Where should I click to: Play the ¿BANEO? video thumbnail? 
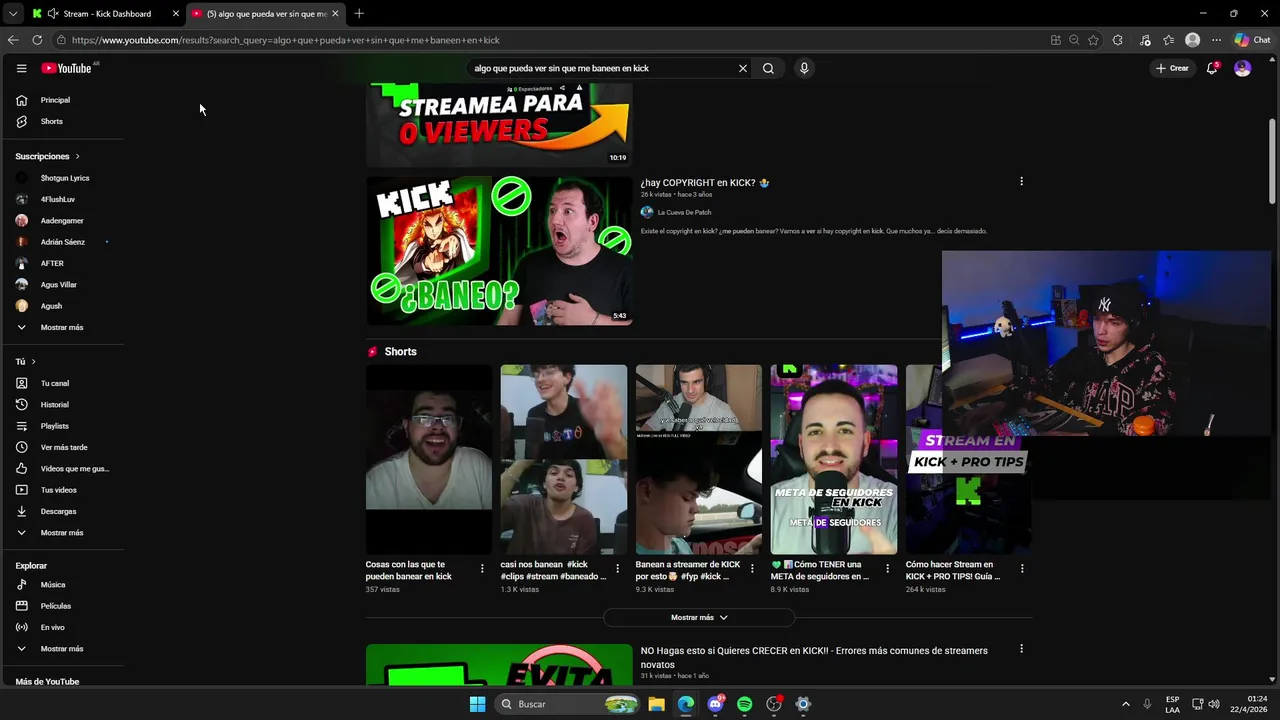499,251
